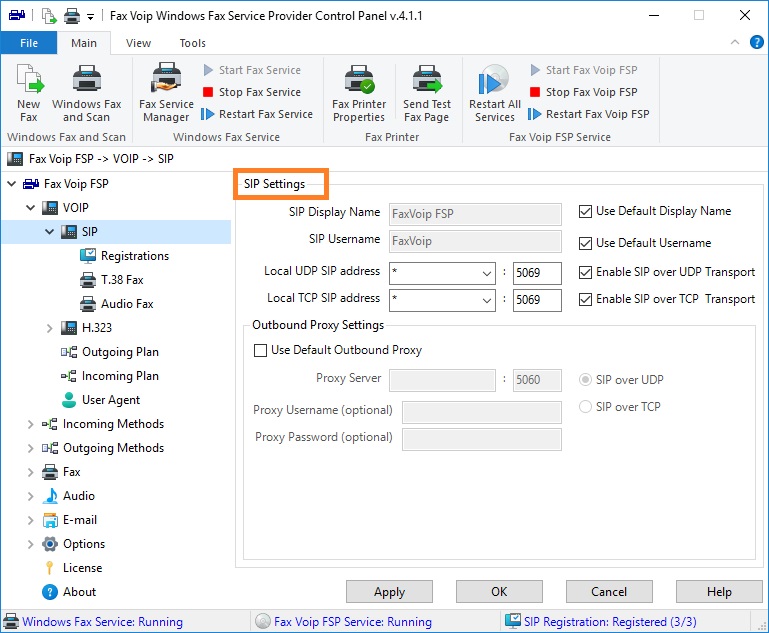Click the SIP Display Name field
The image size is (769, 633).
click(x=475, y=214)
